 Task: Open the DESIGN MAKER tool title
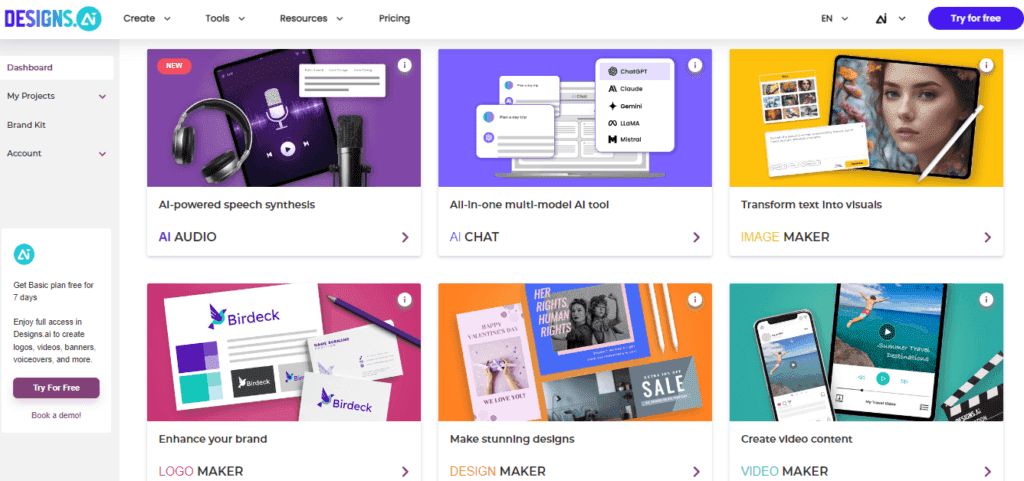pos(498,471)
